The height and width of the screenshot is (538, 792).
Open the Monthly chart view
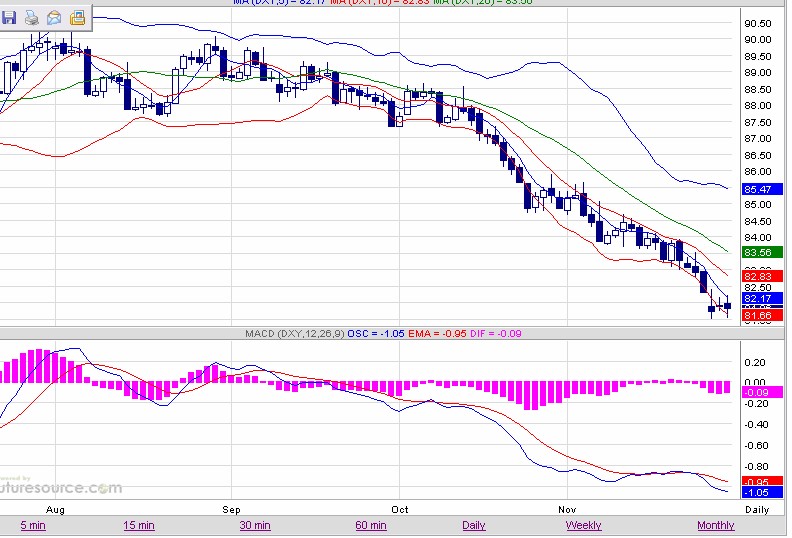point(716,525)
